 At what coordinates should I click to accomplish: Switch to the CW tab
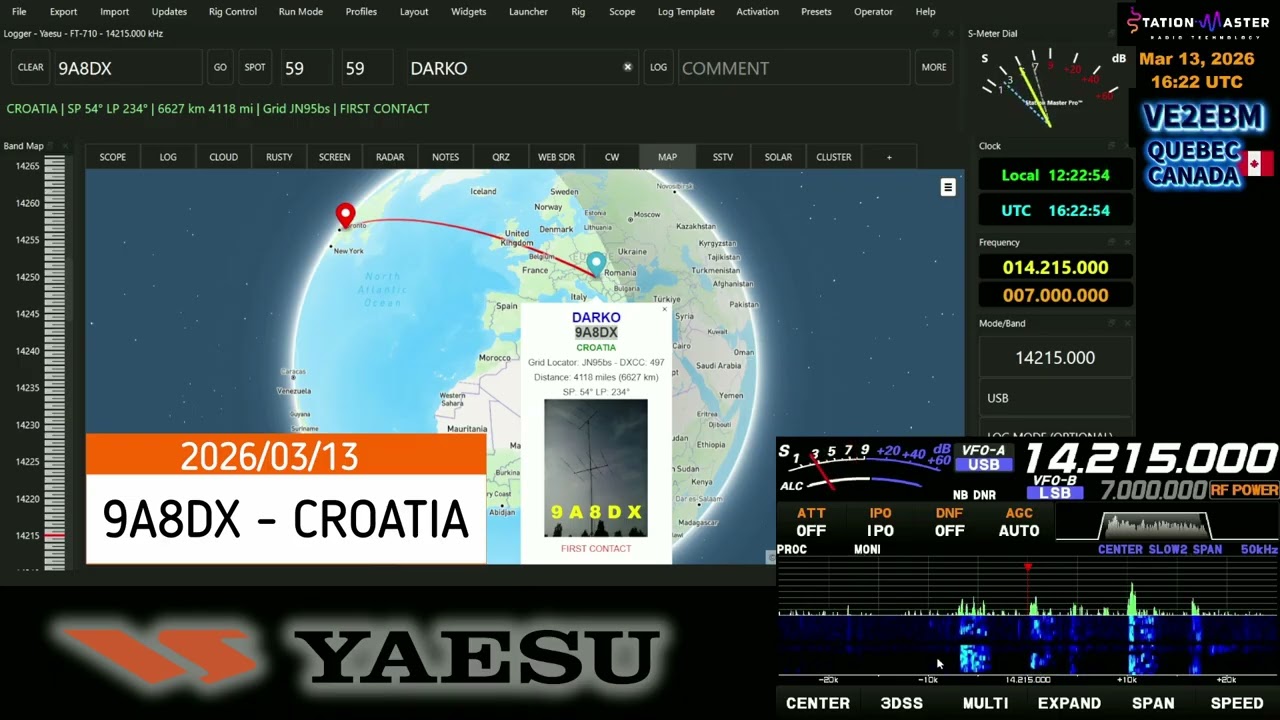(612, 157)
